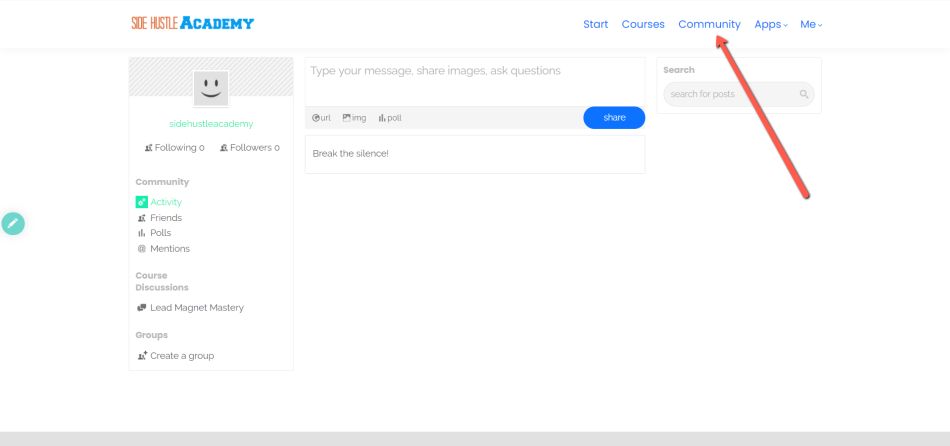
Task: Click the magnifier icon in search box
Action: click(803, 94)
